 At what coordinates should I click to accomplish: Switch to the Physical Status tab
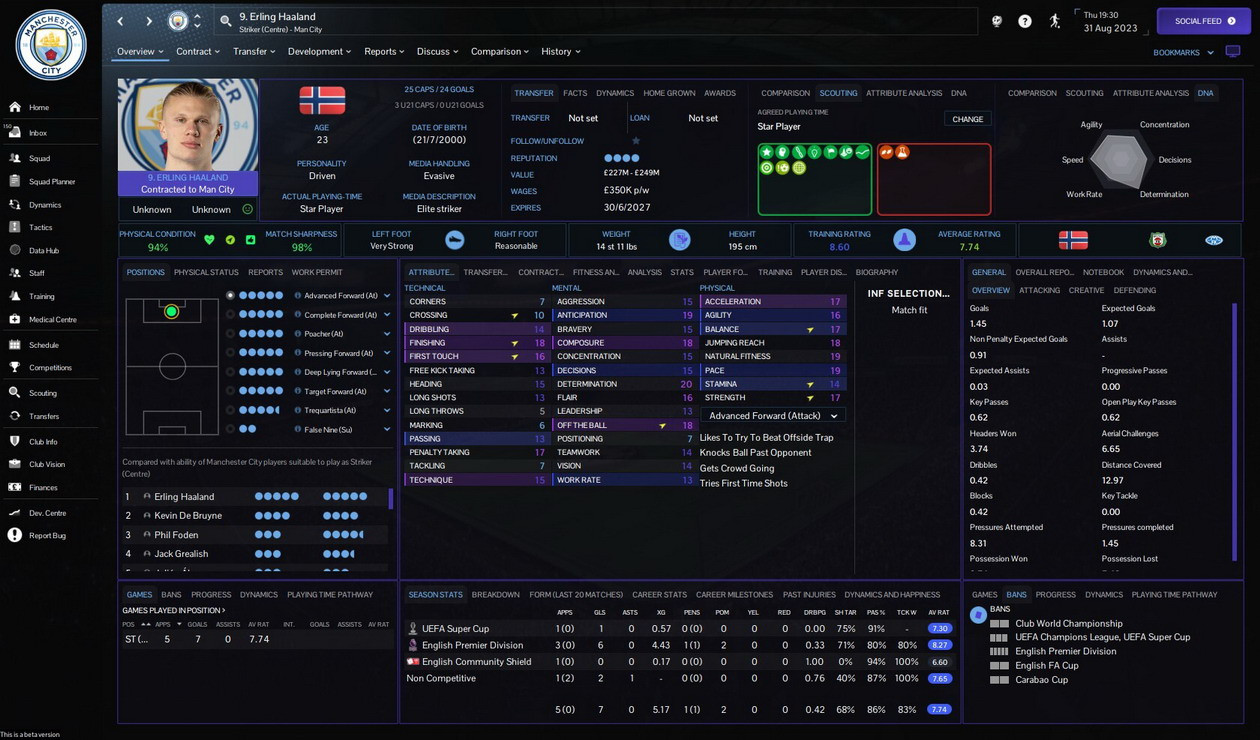coord(206,272)
